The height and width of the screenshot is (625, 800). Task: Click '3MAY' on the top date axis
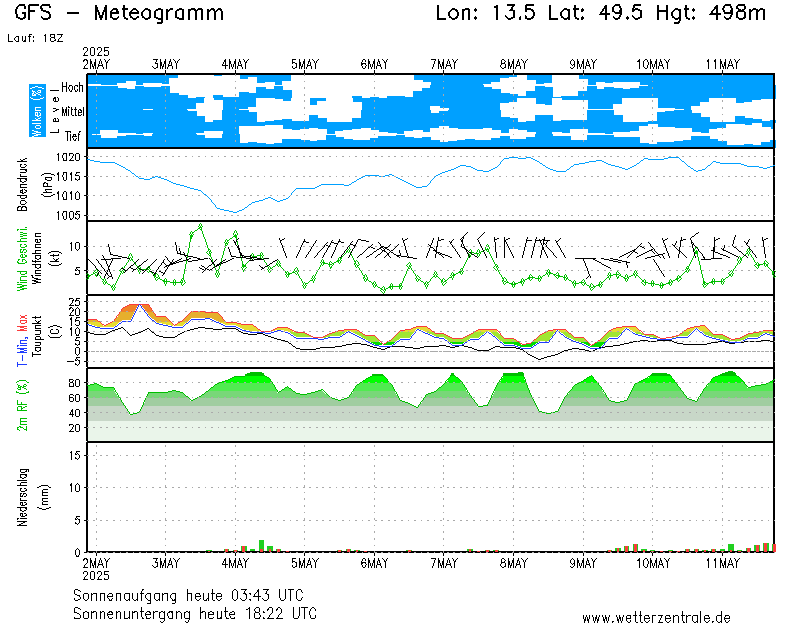tap(166, 65)
